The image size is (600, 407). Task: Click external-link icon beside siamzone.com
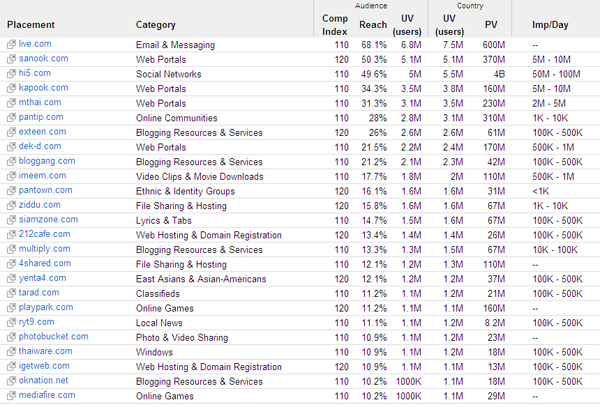click(11, 220)
